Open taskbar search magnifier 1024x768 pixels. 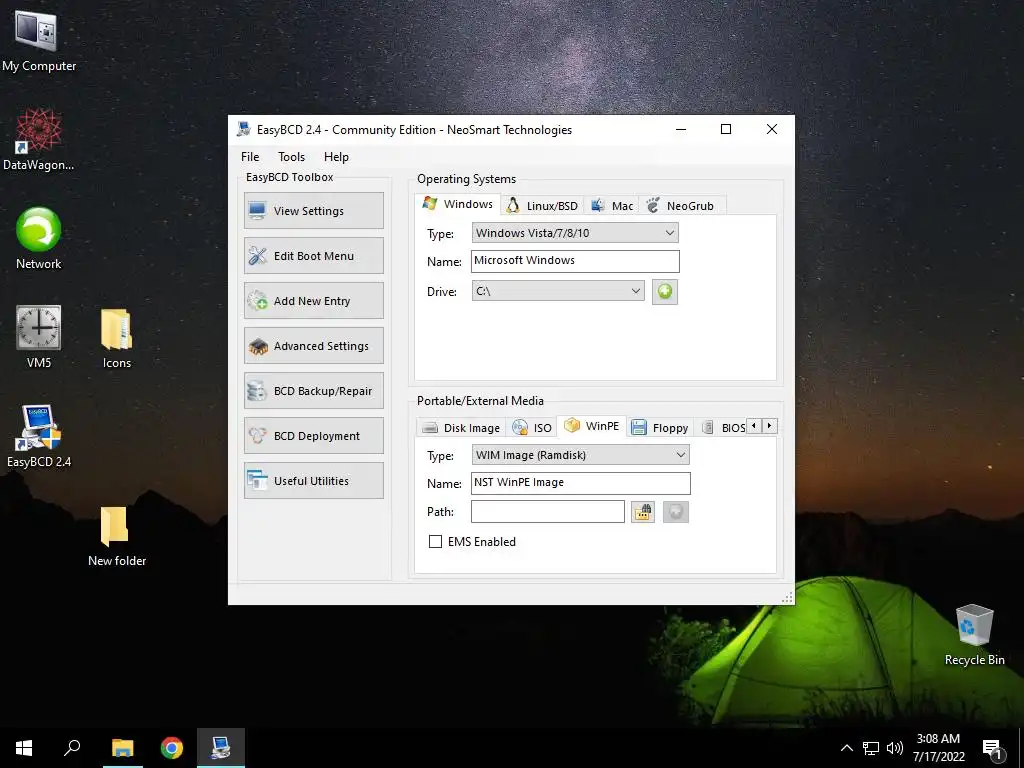pos(72,748)
